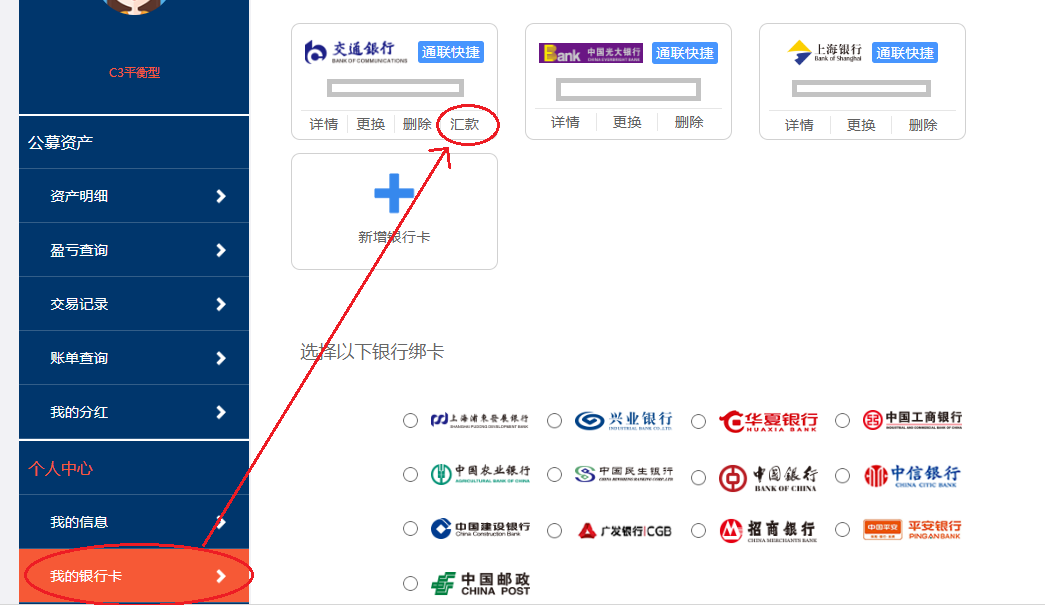Image resolution: width=1045 pixels, height=605 pixels.
Task: Select the Huaxia Bank radio button
Action: tap(699, 421)
